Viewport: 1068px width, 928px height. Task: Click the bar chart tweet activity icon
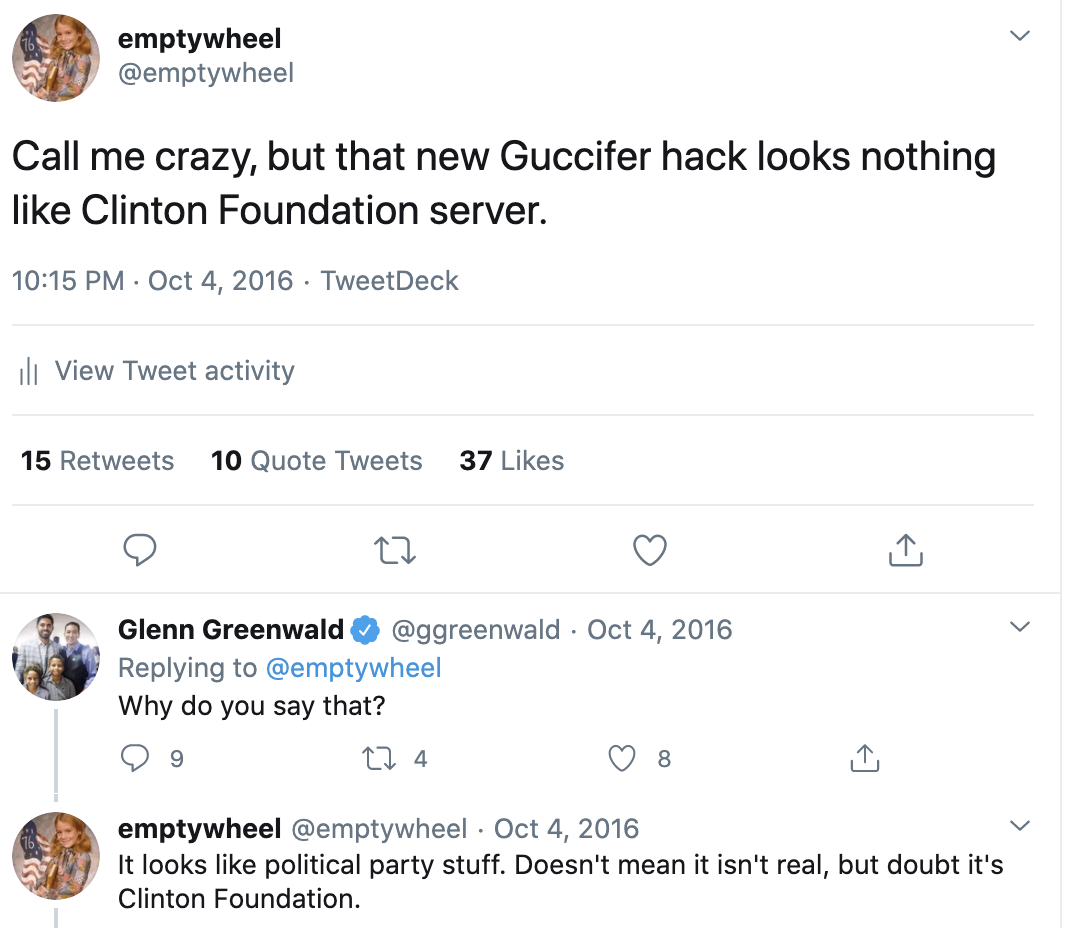click(x=29, y=371)
